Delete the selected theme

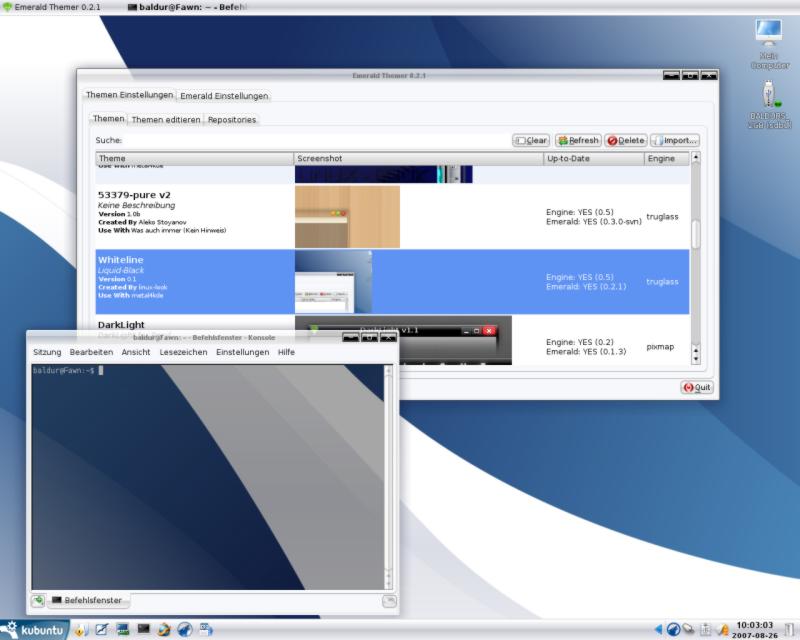point(626,140)
